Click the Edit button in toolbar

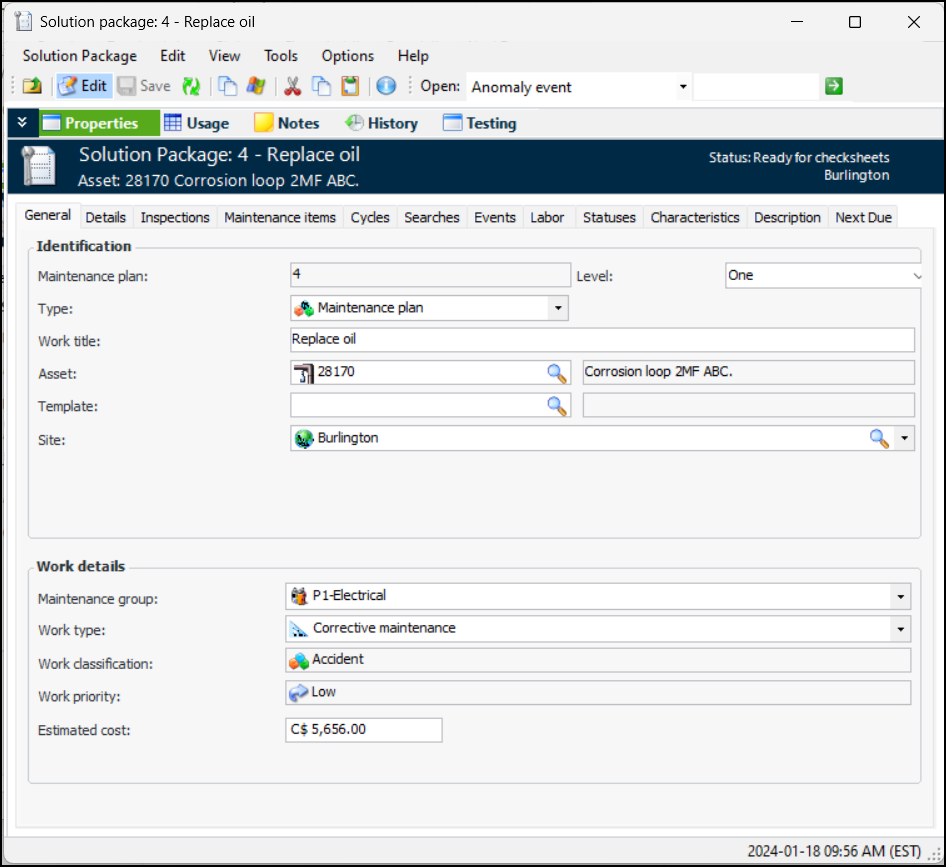(x=83, y=86)
